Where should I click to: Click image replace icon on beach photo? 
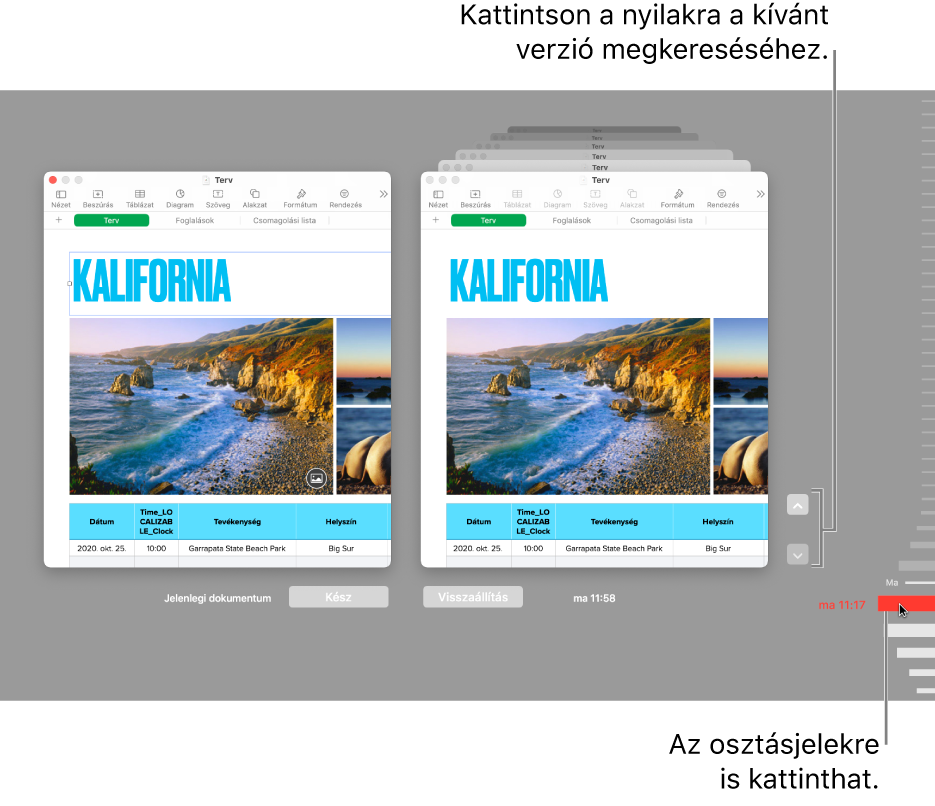316,478
